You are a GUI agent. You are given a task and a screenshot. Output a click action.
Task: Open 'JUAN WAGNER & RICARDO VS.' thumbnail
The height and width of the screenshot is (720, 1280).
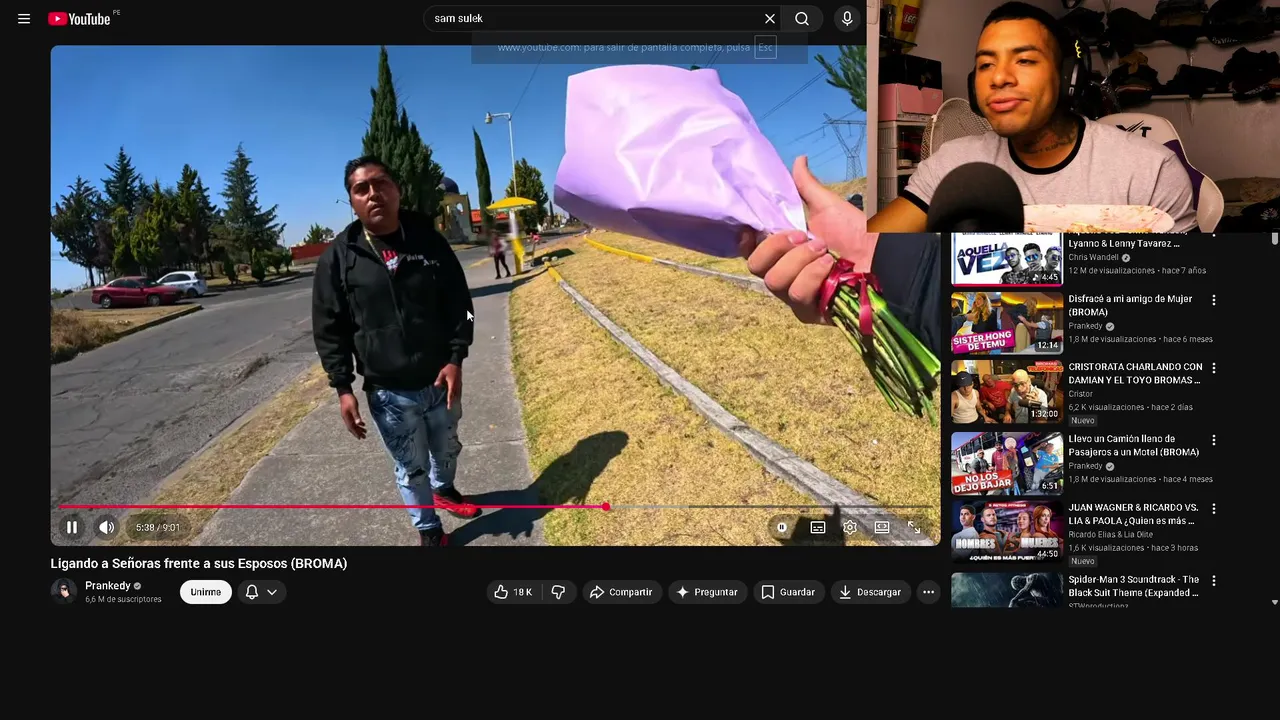point(1007,531)
